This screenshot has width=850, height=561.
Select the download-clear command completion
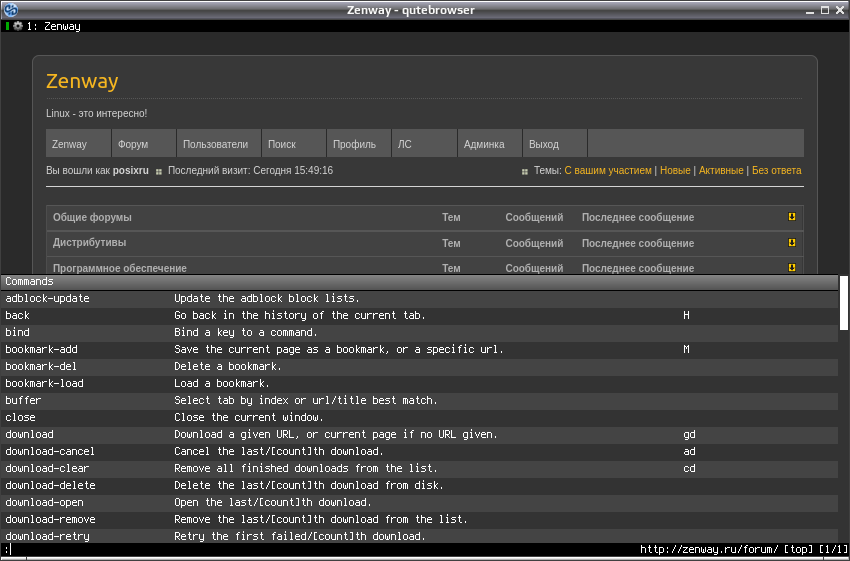(x=419, y=468)
